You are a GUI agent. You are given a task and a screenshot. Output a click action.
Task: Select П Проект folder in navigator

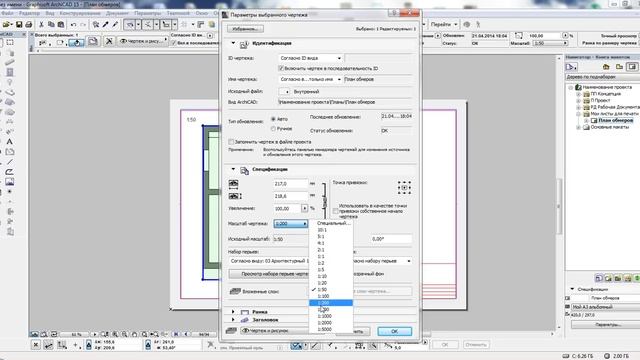tap(600, 100)
